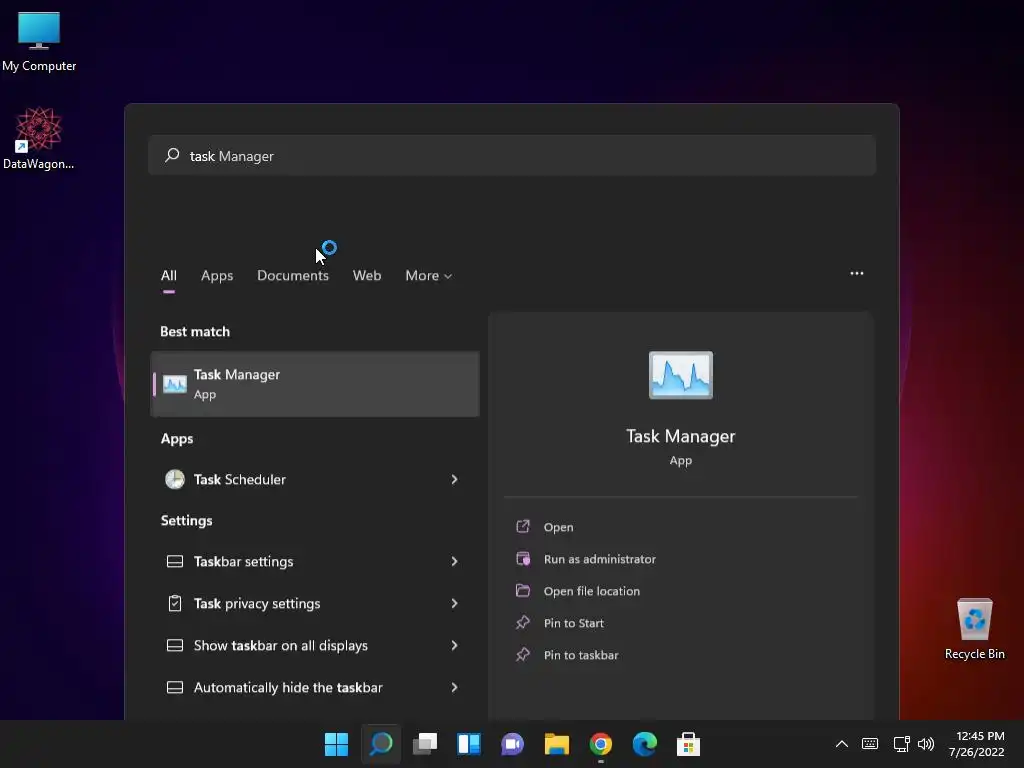Image resolution: width=1024 pixels, height=768 pixels.
Task: Click the network tray icon
Action: 901,744
